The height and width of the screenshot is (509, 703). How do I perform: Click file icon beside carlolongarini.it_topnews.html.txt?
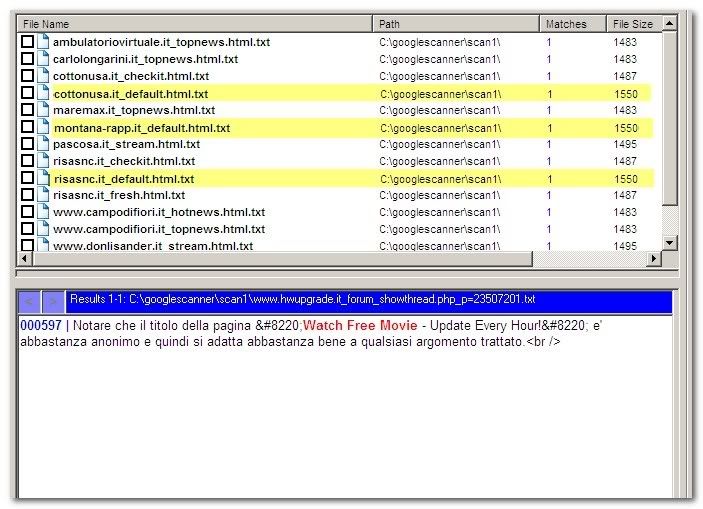point(43,59)
